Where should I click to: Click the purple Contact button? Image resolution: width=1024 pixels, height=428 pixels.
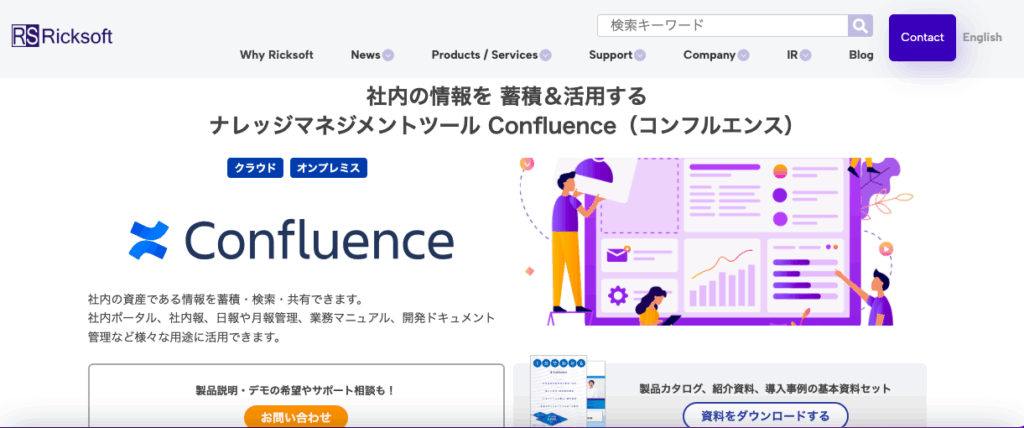tap(922, 37)
